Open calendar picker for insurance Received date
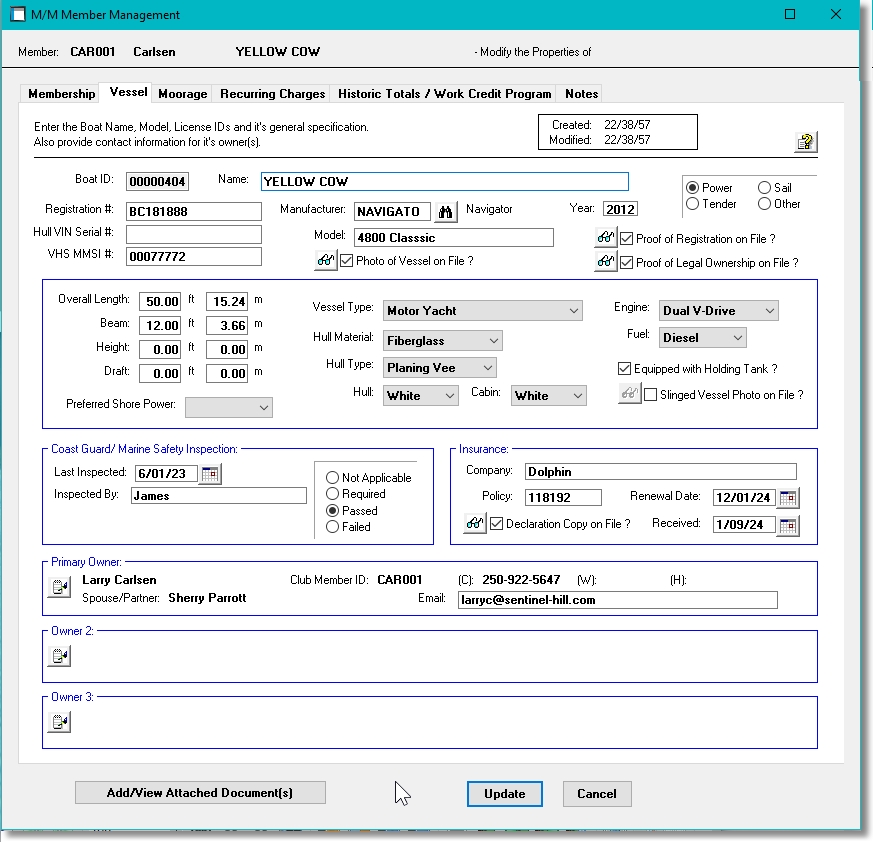This screenshot has height=842, width=873. tap(788, 525)
